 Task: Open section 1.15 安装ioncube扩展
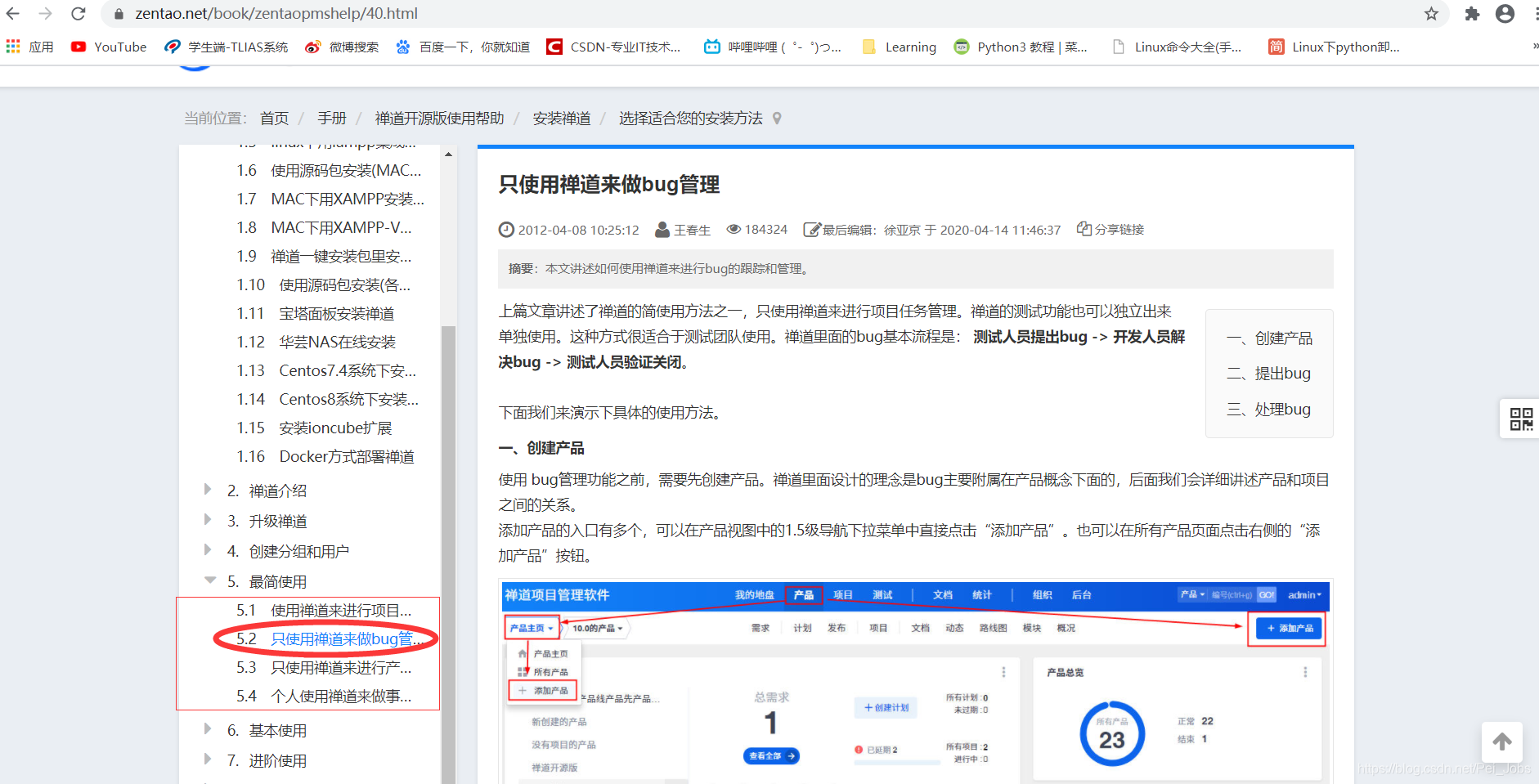tap(315, 428)
